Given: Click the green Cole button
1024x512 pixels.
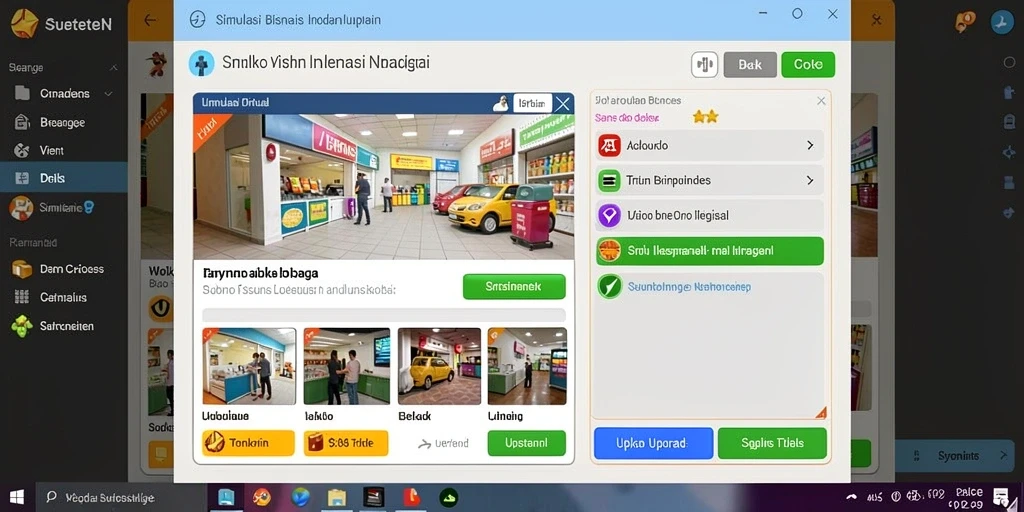Looking at the screenshot, I should (x=808, y=65).
